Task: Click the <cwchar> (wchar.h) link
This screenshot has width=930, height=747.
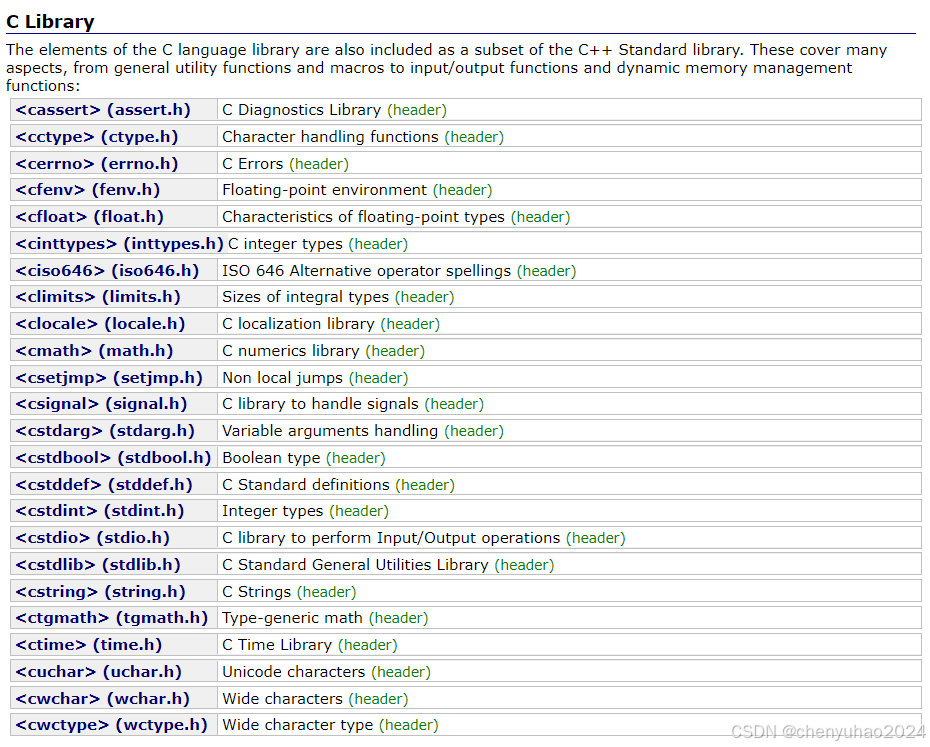Action: pyautogui.click(x=103, y=699)
